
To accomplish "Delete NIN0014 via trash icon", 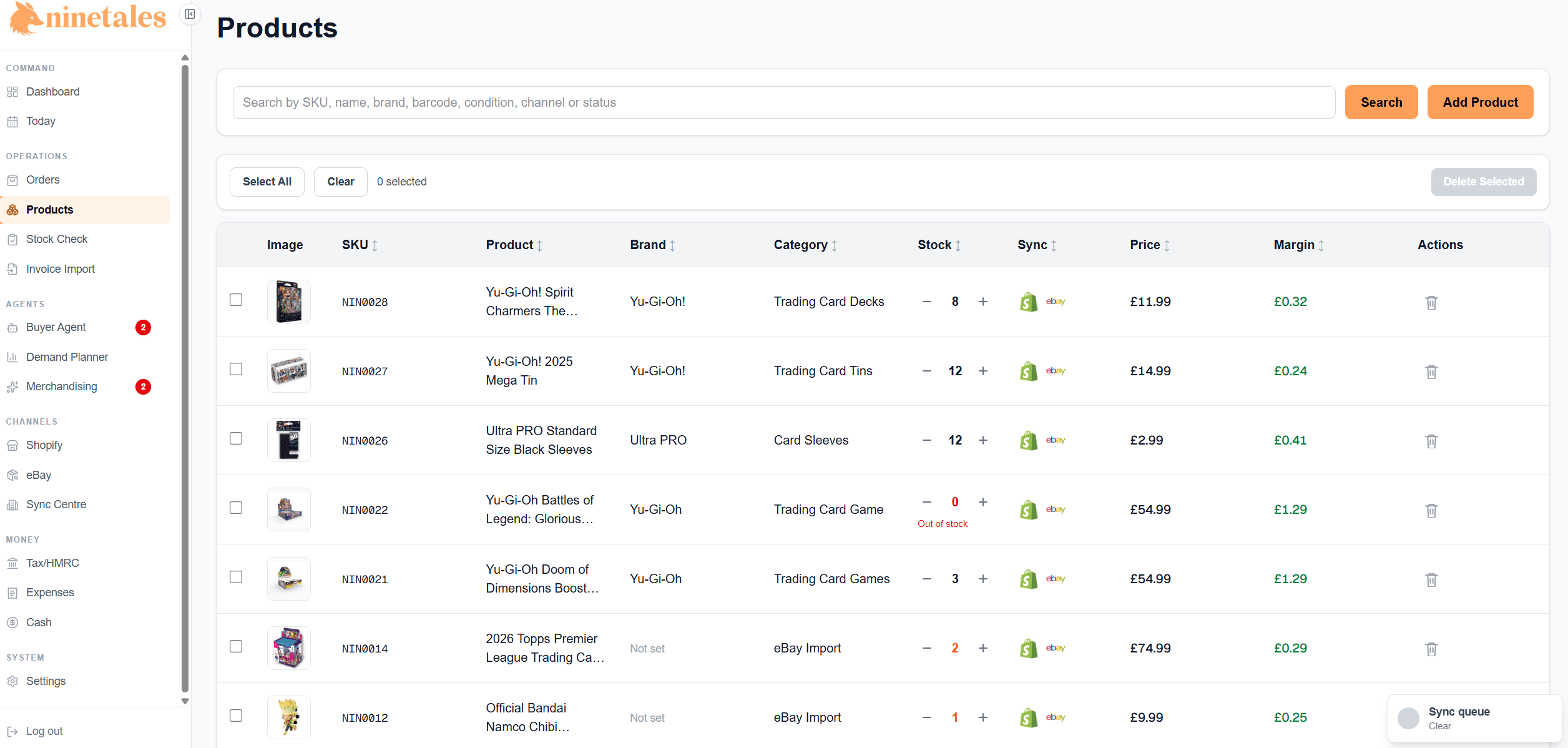I will 1431,649.
